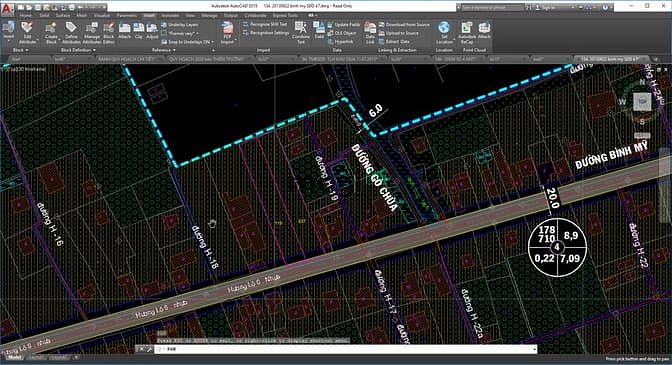Open the Output ribbon tab

[x=231, y=15]
